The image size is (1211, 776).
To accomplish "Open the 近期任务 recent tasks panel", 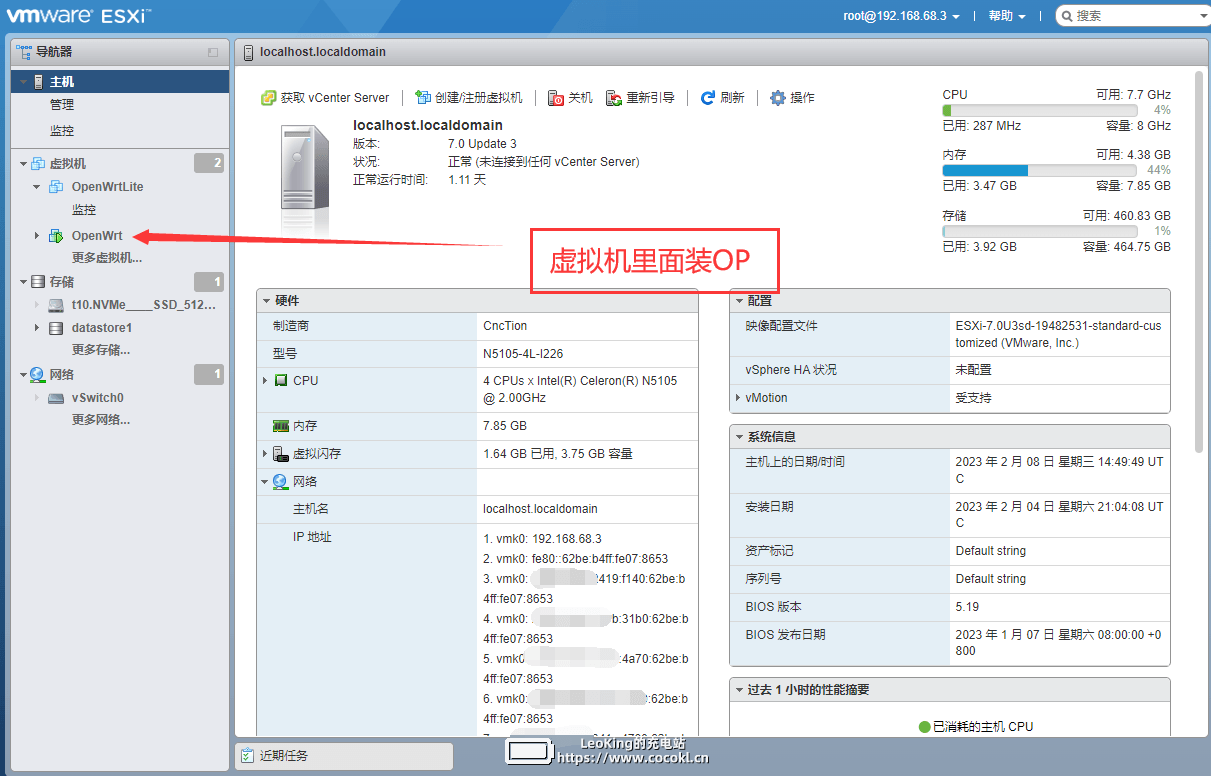I will 343,756.
